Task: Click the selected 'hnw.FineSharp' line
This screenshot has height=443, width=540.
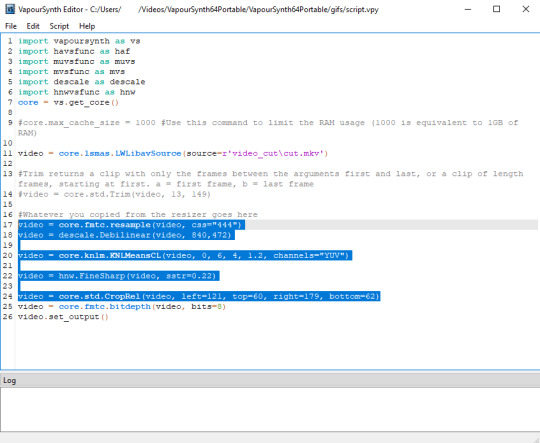Action: (119, 276)
